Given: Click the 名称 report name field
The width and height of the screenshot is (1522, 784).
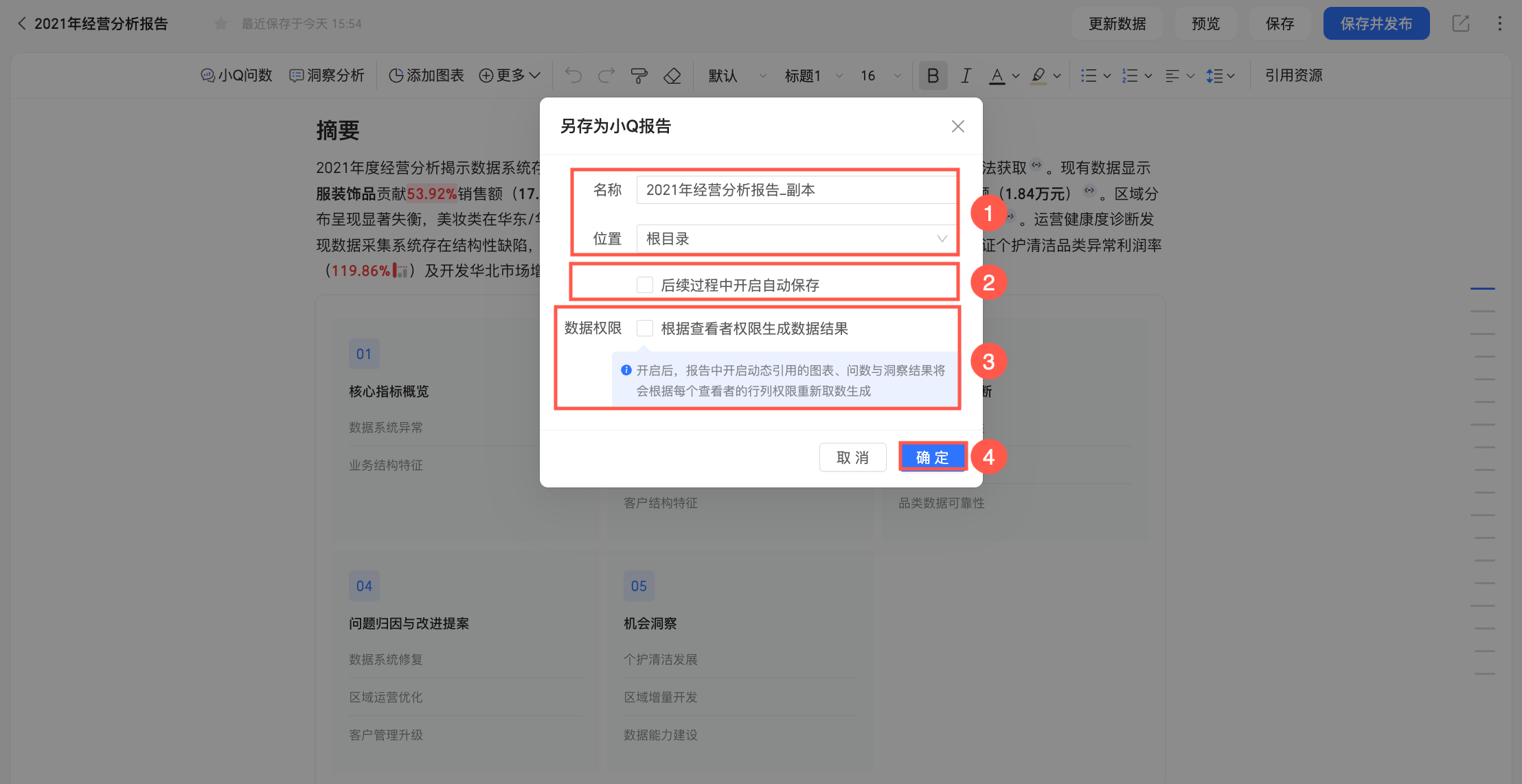Looking at the screenshot, I should (x=797, y=190).
